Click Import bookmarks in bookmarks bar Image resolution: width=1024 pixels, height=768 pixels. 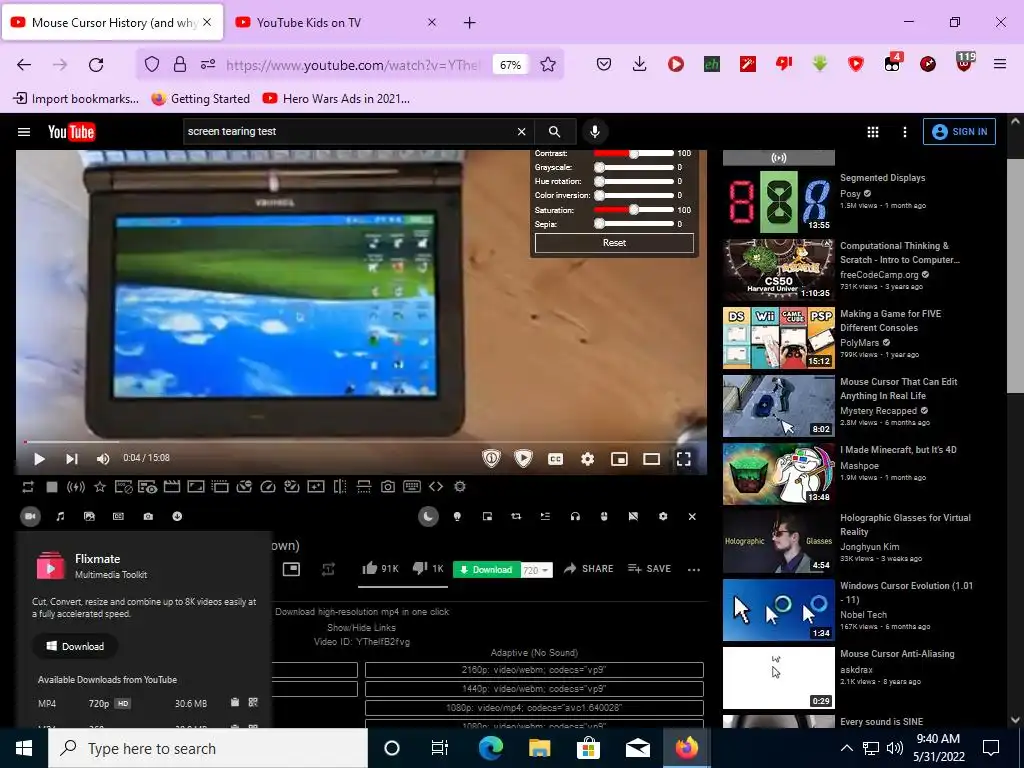76,99
